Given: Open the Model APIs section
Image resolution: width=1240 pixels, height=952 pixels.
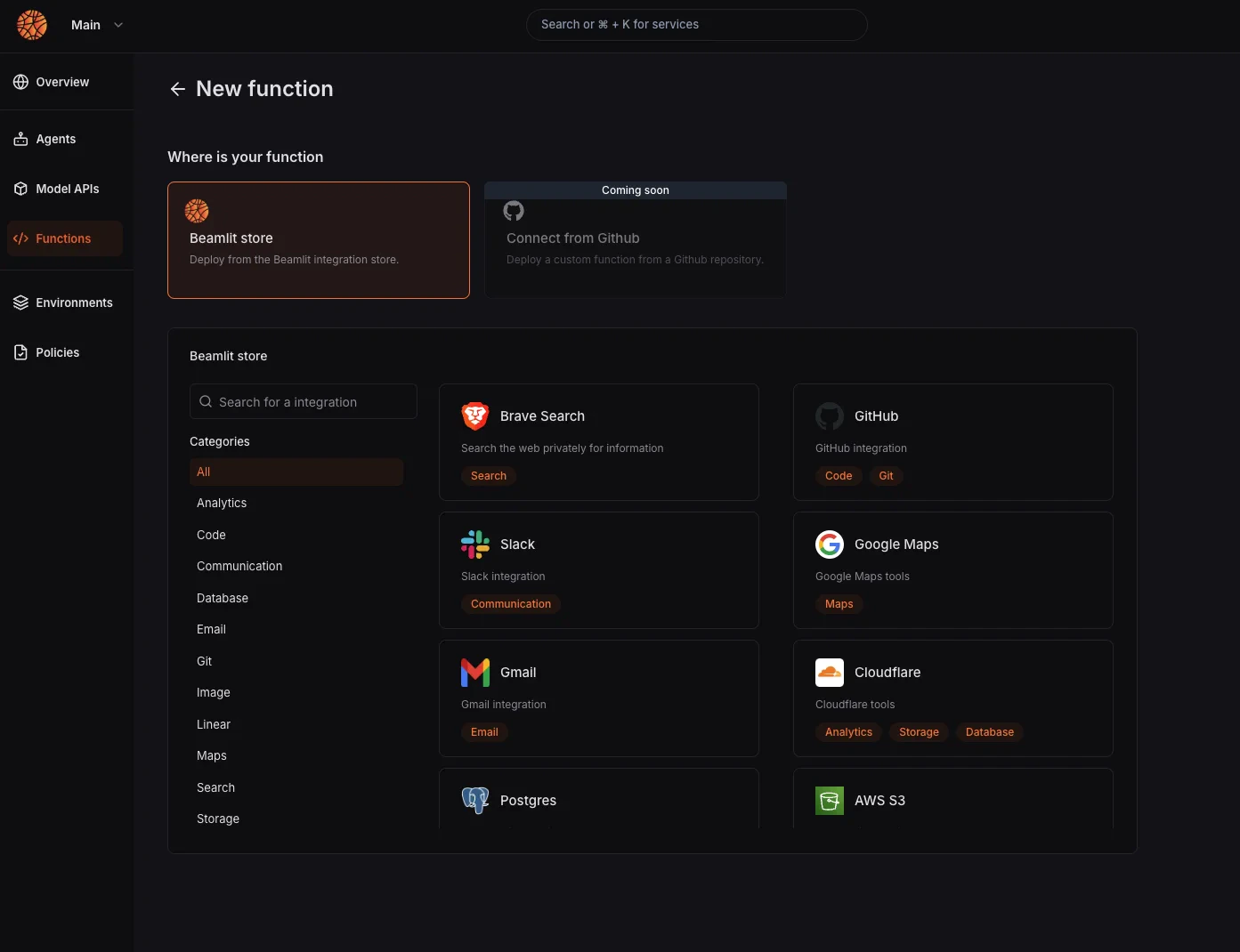Looking at the screenshot, I should tap(67, 189).
